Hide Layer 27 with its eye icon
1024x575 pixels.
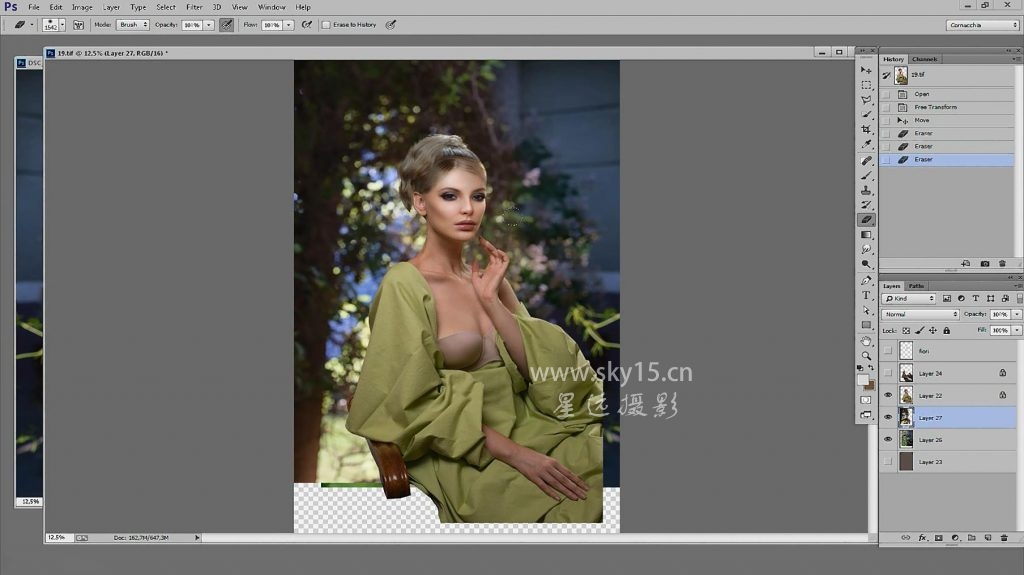point(888,418)
